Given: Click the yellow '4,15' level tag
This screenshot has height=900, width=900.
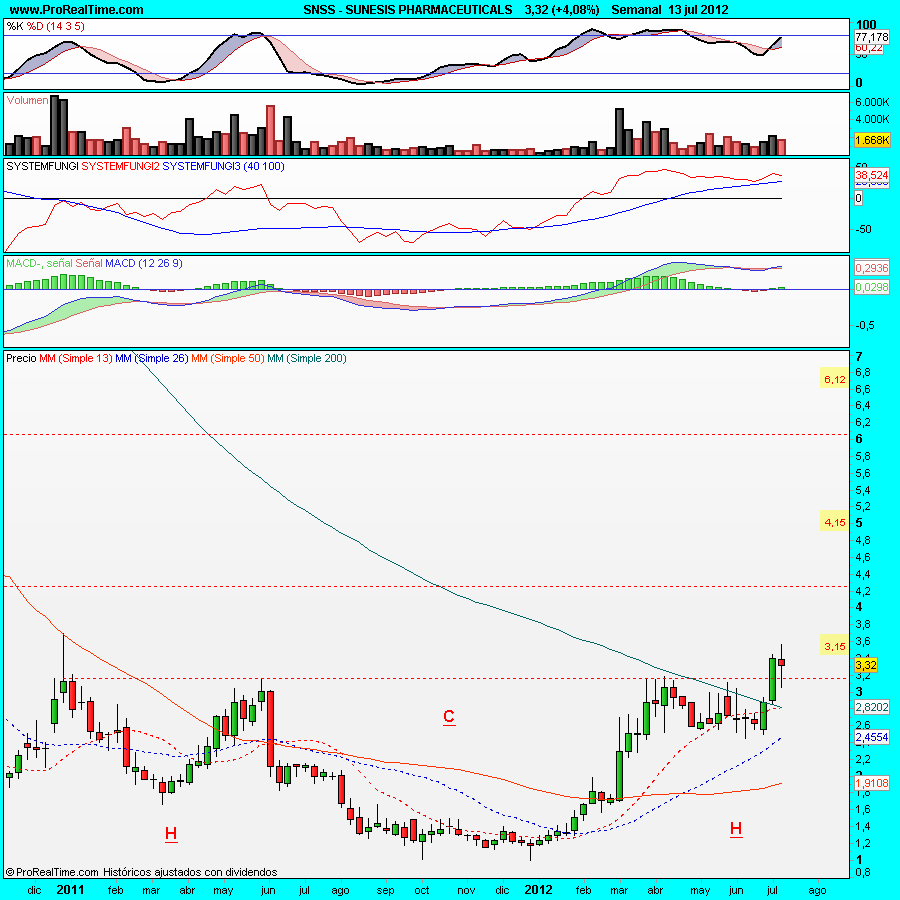Looking at the screenshot, I should point(835,522).
